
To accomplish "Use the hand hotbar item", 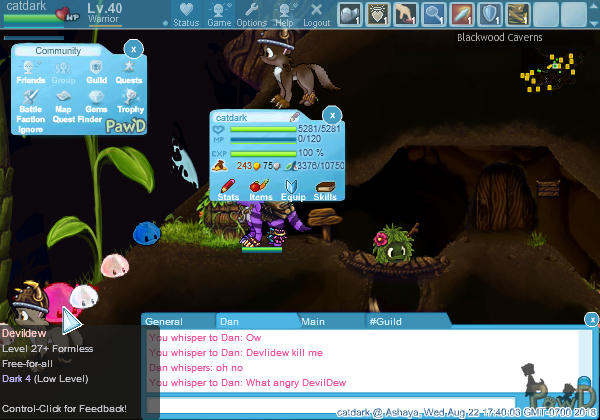I will [406, 15].
